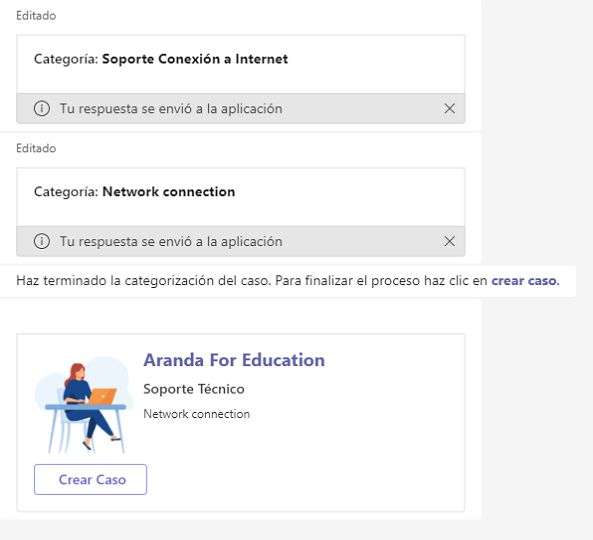Click the Editado label above Network connection card

[x=36, y=148]
